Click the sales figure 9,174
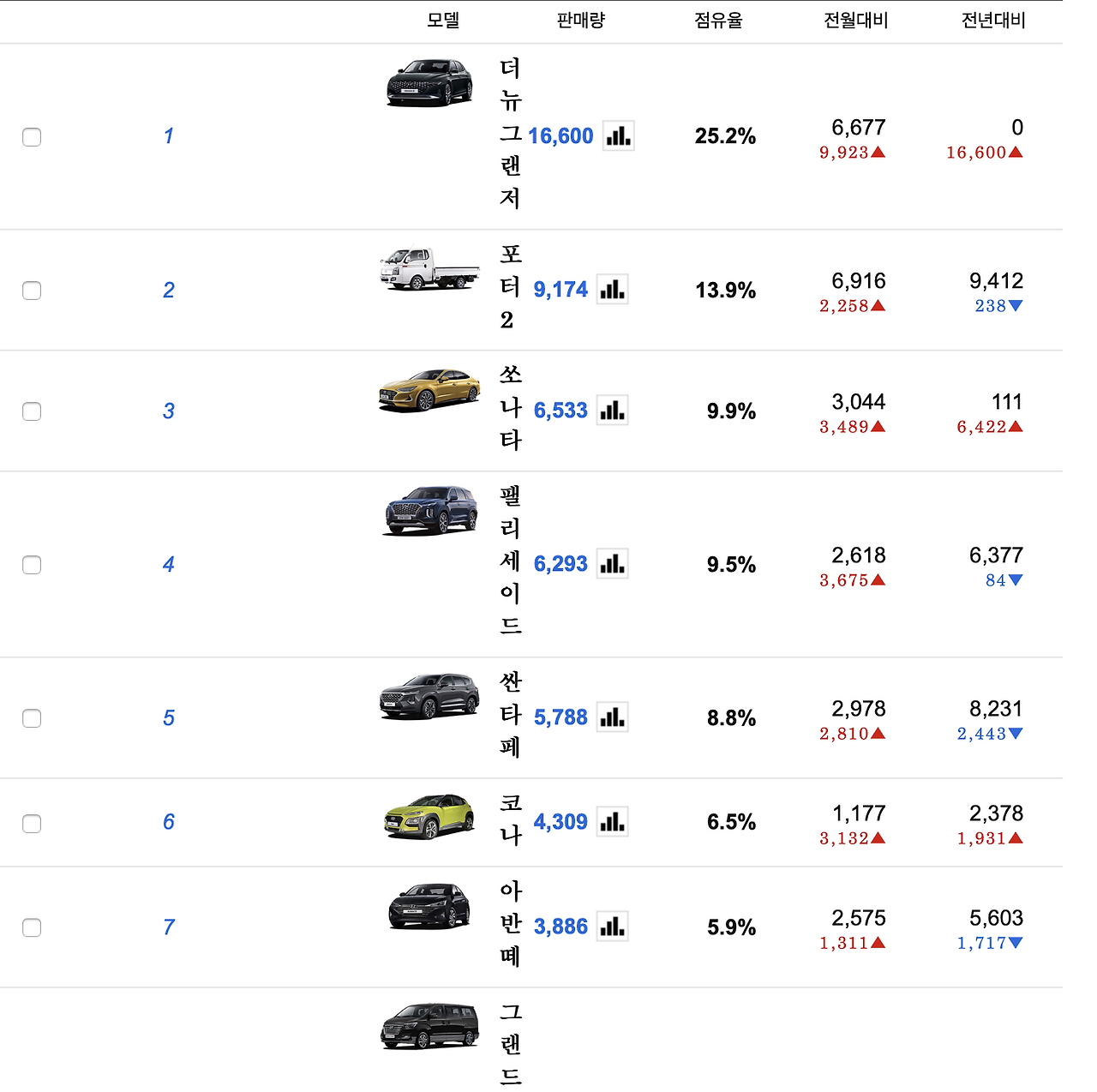This screenshot has width=1097, height=1092. tap(560, 289)
